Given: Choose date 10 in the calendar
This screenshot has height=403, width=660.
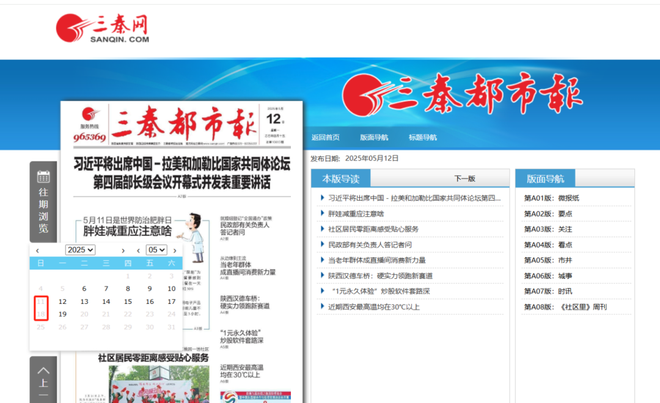Looking at the screenshot, I should click(171, 289).
